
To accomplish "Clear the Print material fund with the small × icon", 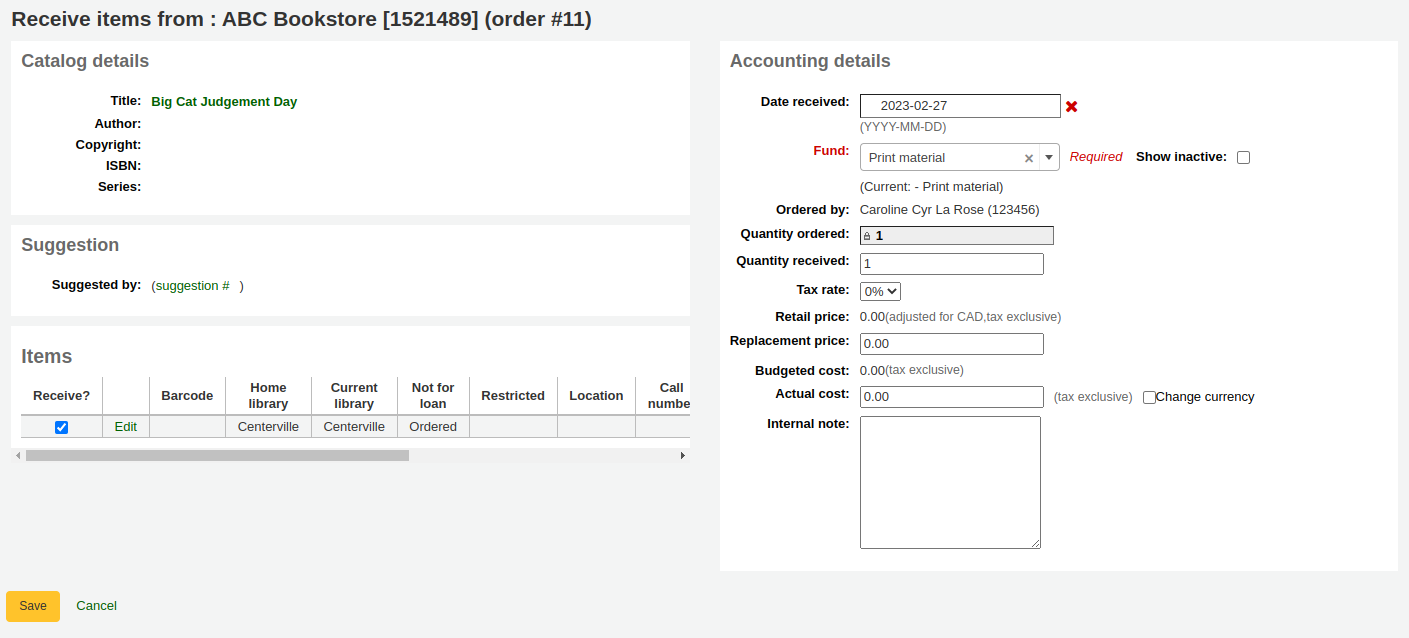I will click(1028, 157).
